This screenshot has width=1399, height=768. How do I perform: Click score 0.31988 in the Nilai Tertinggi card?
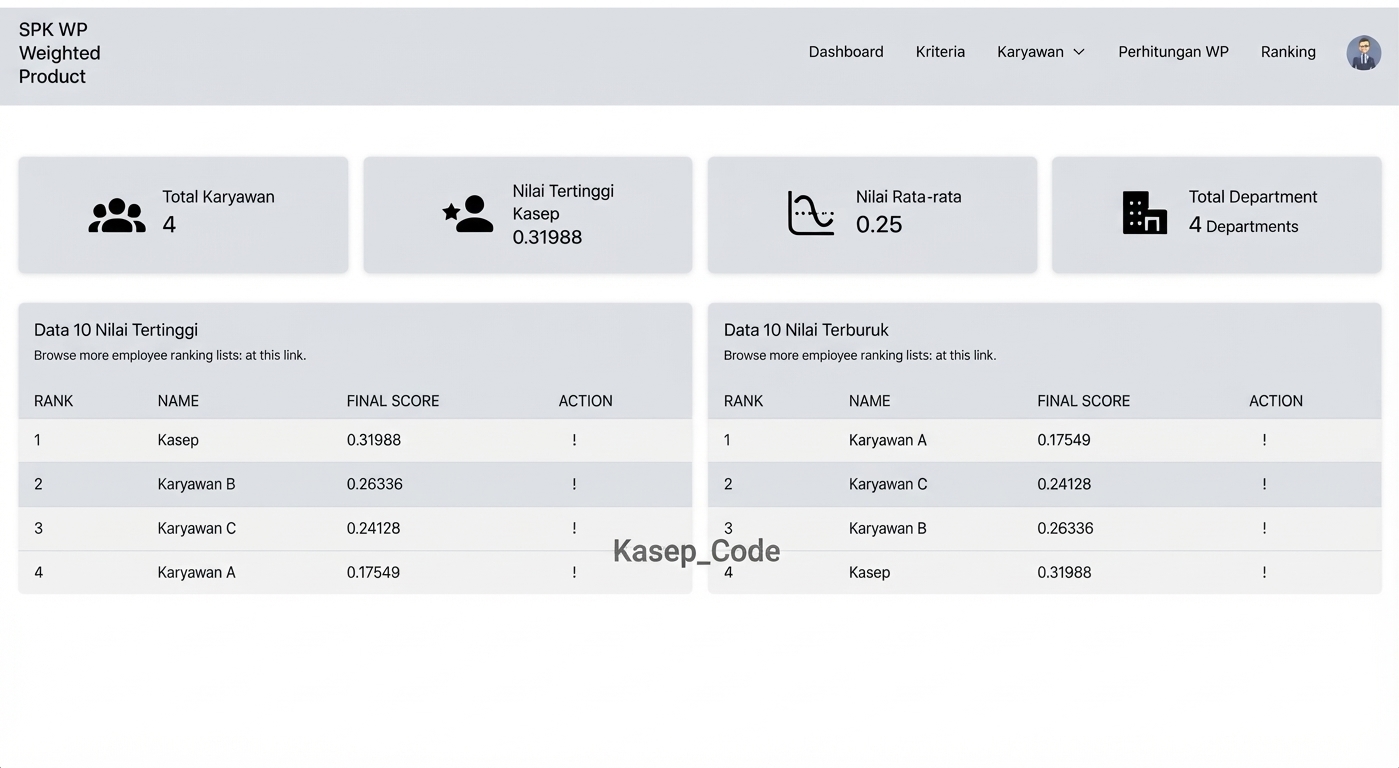click(x=547, y=237)
